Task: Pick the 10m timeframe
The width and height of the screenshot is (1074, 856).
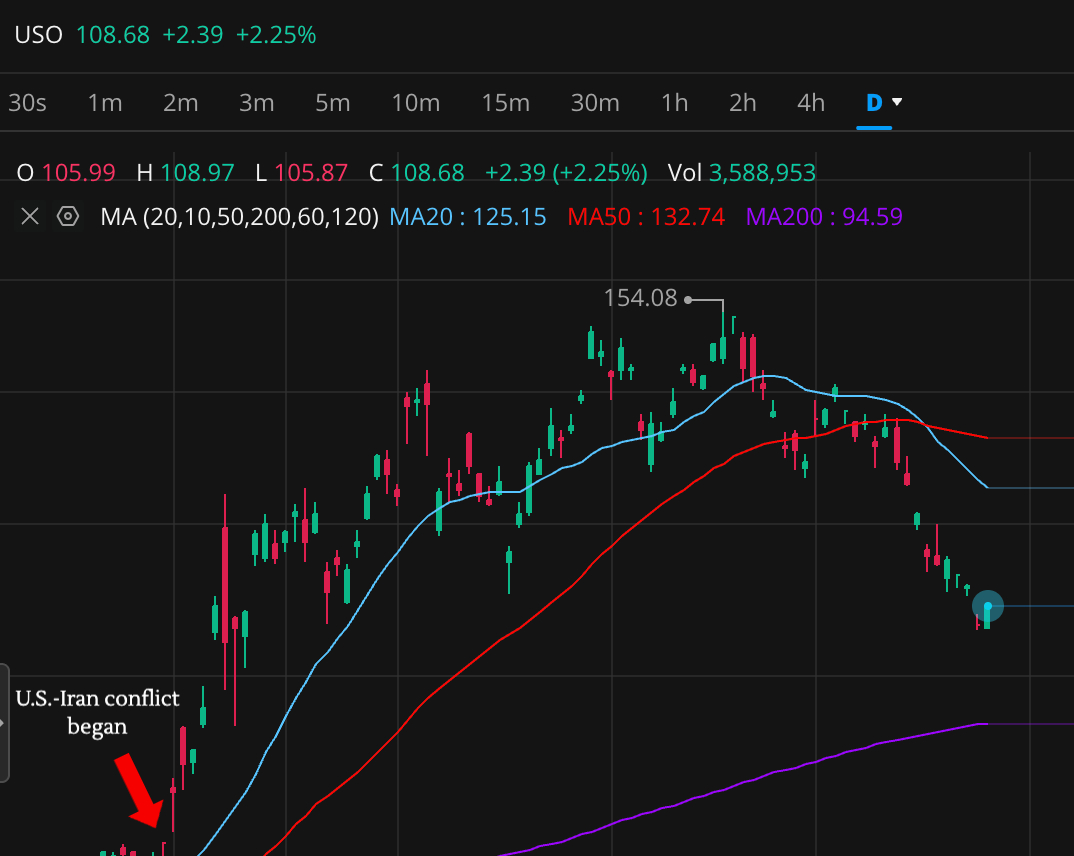Action: (416, 103)
